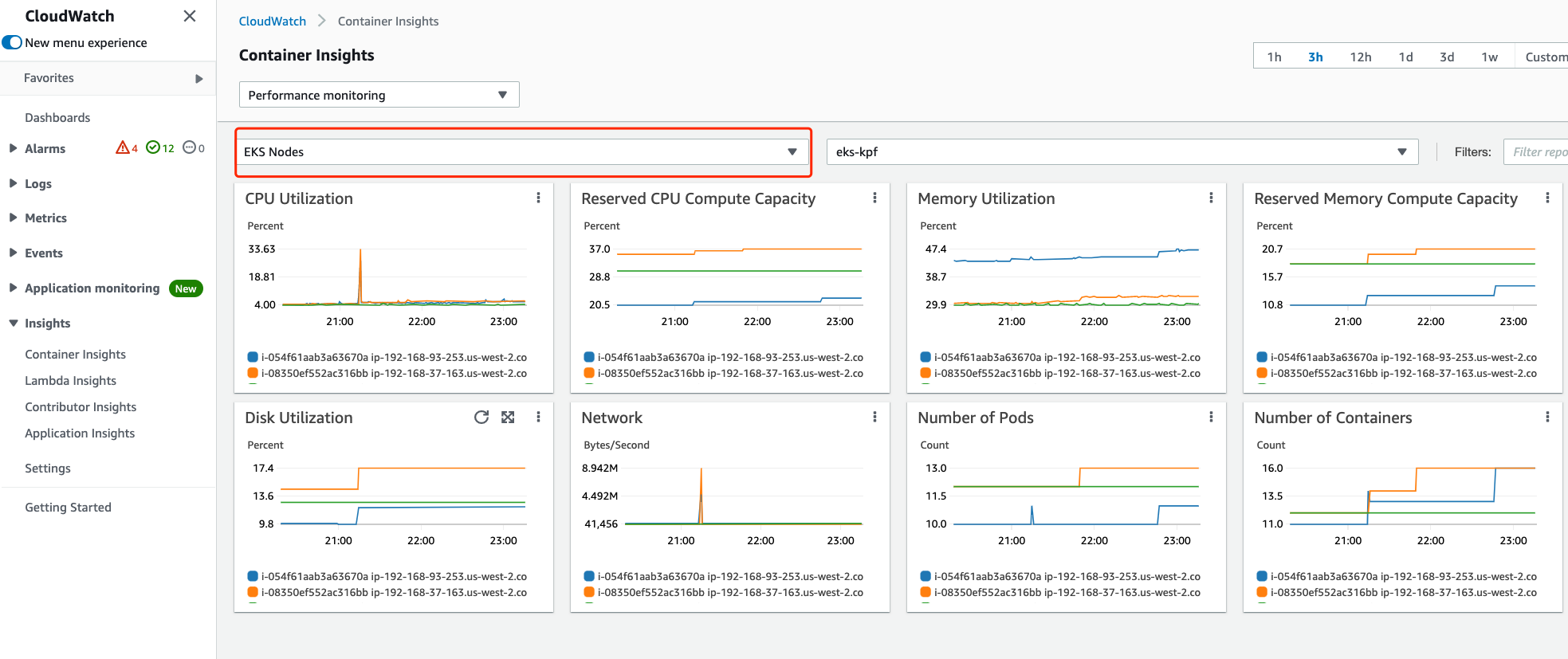Enlarge the Disk Utilization widget to fullscreen

[x=508, y=417]
